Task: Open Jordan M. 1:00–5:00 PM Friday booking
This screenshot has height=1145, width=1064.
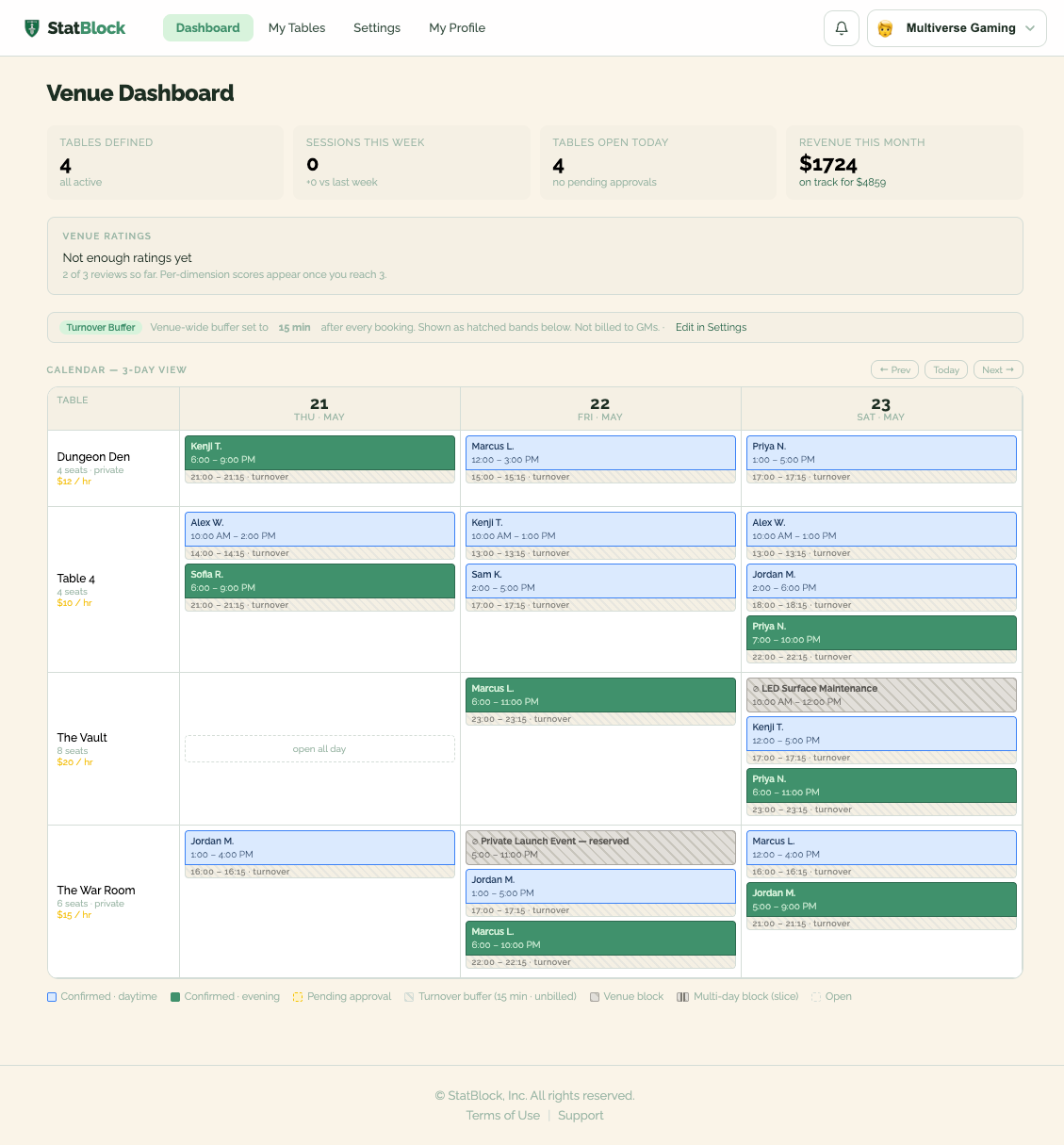Action: 600,886
